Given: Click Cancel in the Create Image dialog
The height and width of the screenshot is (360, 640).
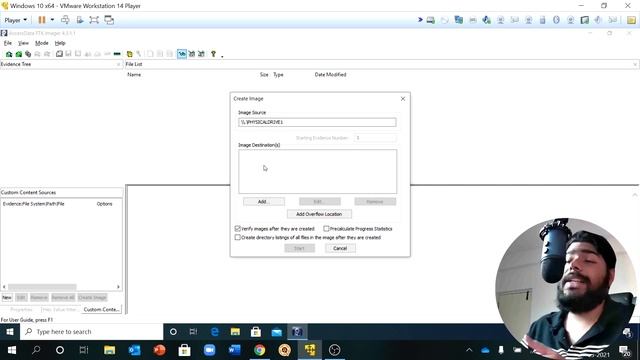Looking at the screenshot, I should pos(340,248).
